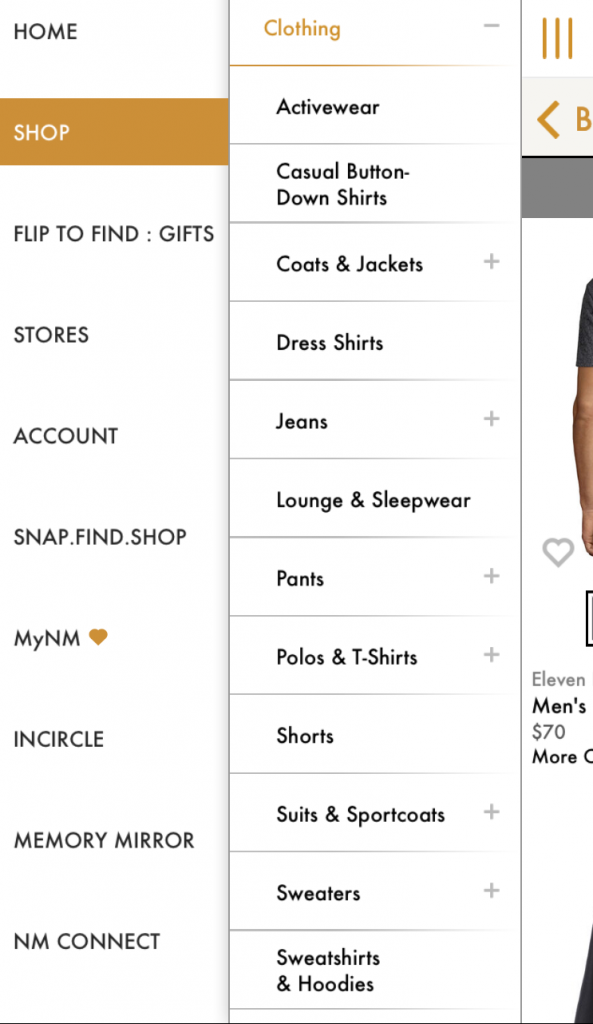The height and width of the screenshot is (1024, 593).
Task: Click the heart icon beside MyNM
Action: tap(95, 636)
